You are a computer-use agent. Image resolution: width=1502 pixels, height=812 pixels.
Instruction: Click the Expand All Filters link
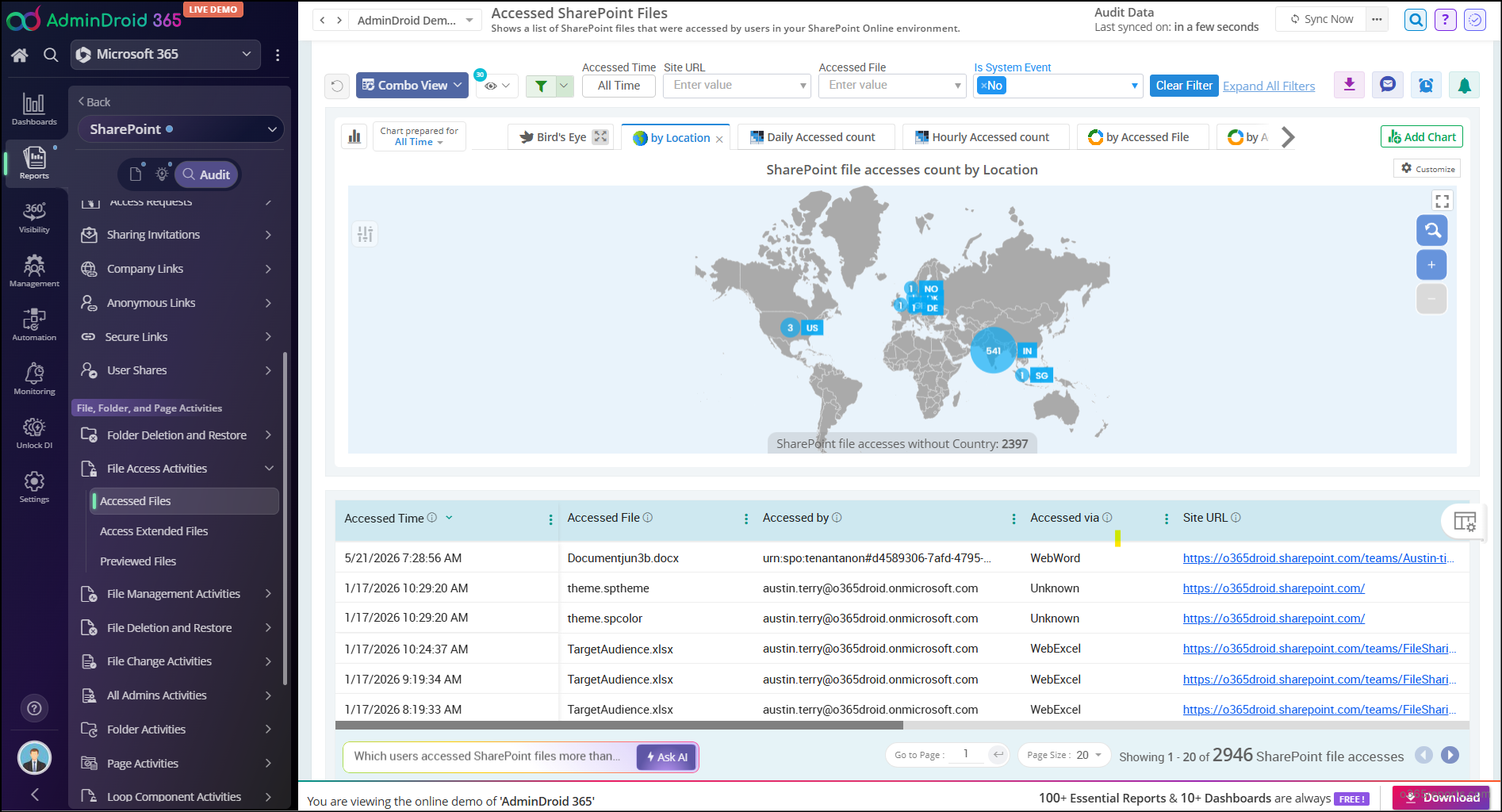pos(1269,86)
